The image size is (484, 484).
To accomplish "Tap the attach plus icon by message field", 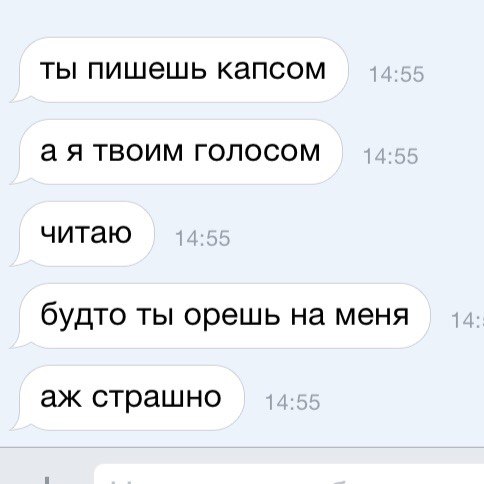I will (x=47, y=480).
